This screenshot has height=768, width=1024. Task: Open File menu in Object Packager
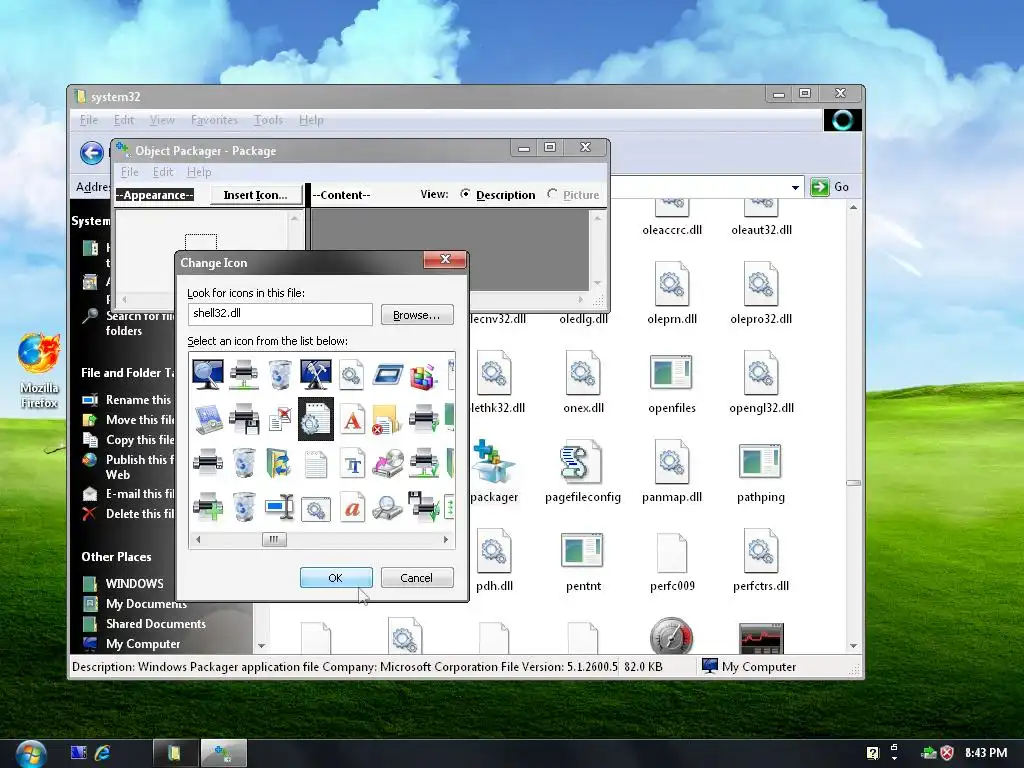[129, 172]
